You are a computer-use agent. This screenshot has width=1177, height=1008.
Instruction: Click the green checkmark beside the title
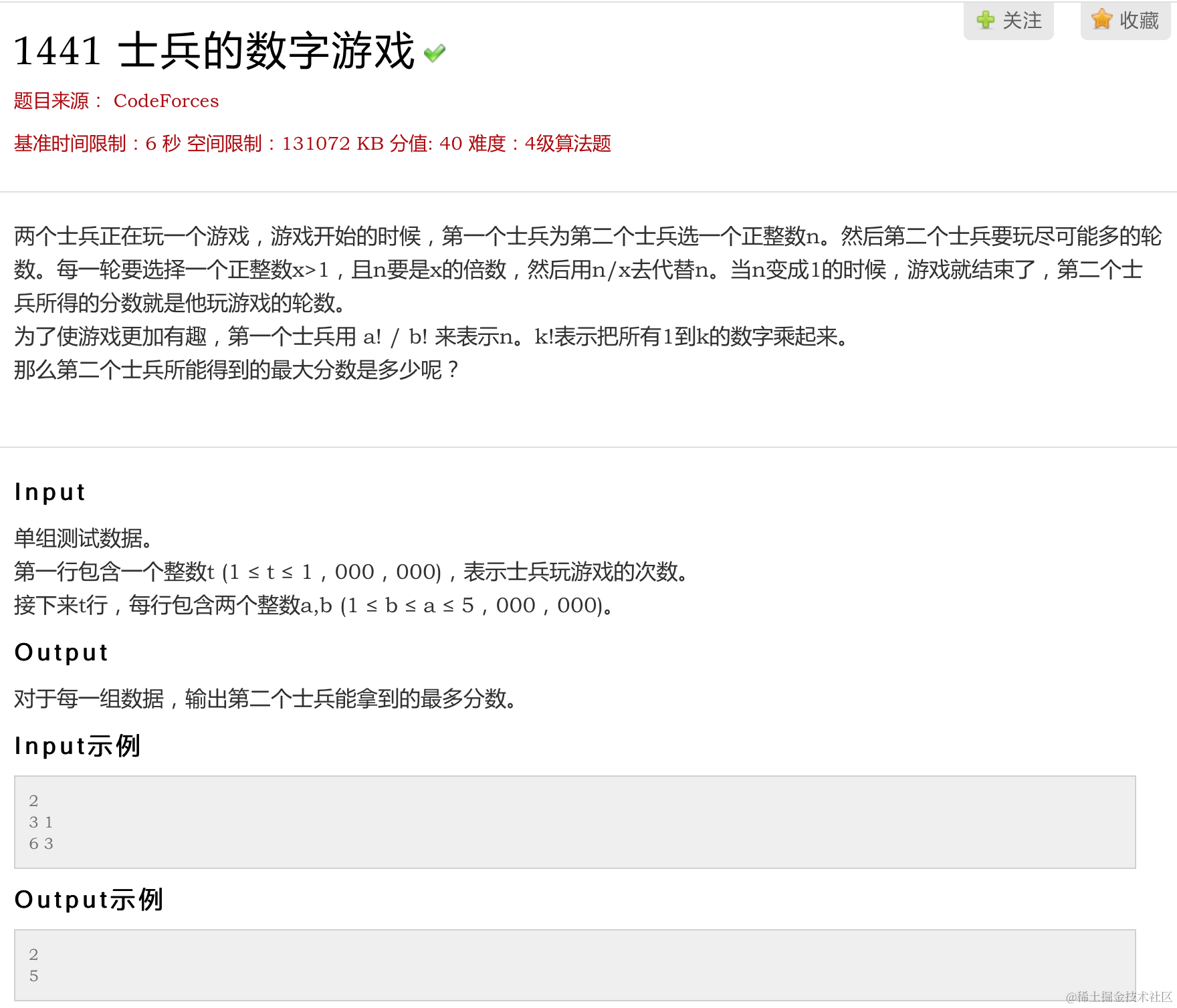pos(435,53)
